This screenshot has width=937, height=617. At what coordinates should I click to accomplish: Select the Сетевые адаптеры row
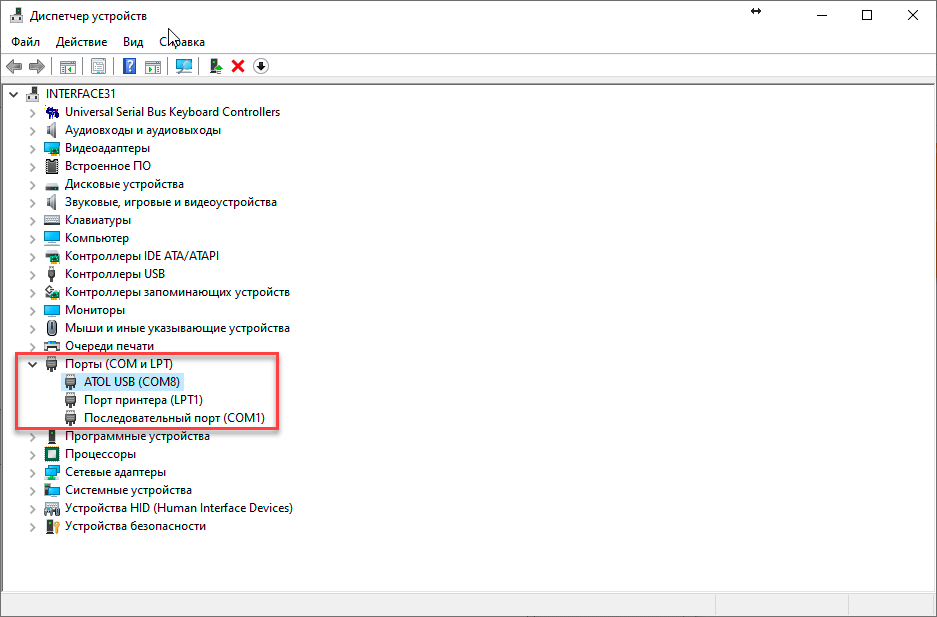click(115, 472)
